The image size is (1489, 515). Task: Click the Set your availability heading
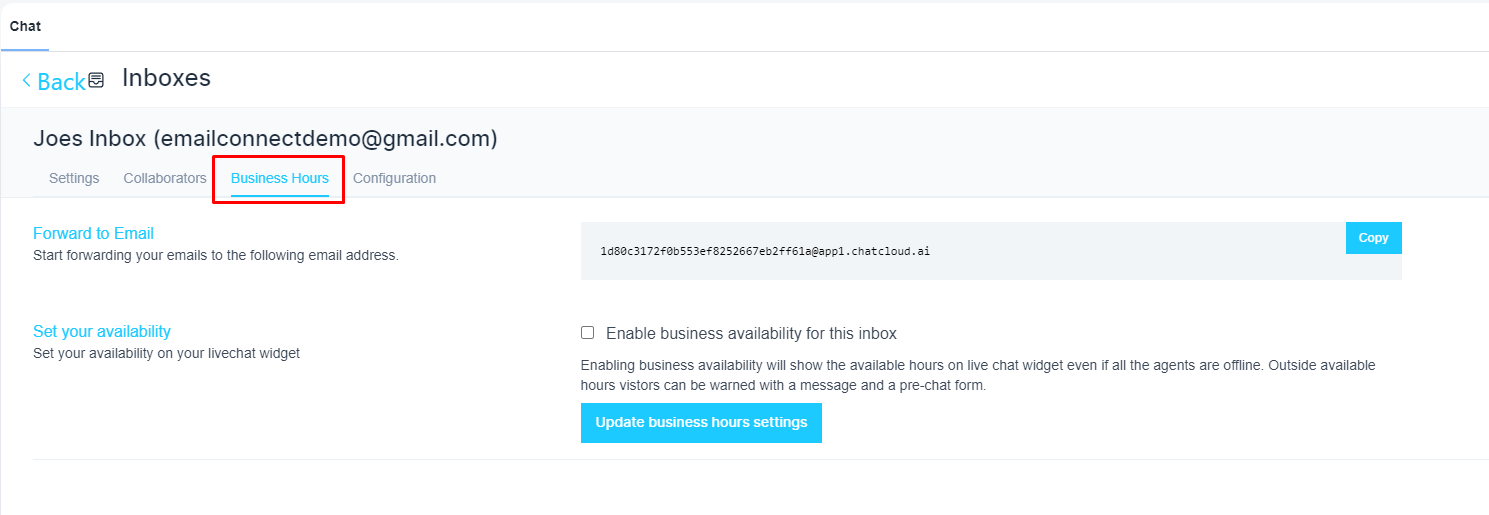coord(102,331)
